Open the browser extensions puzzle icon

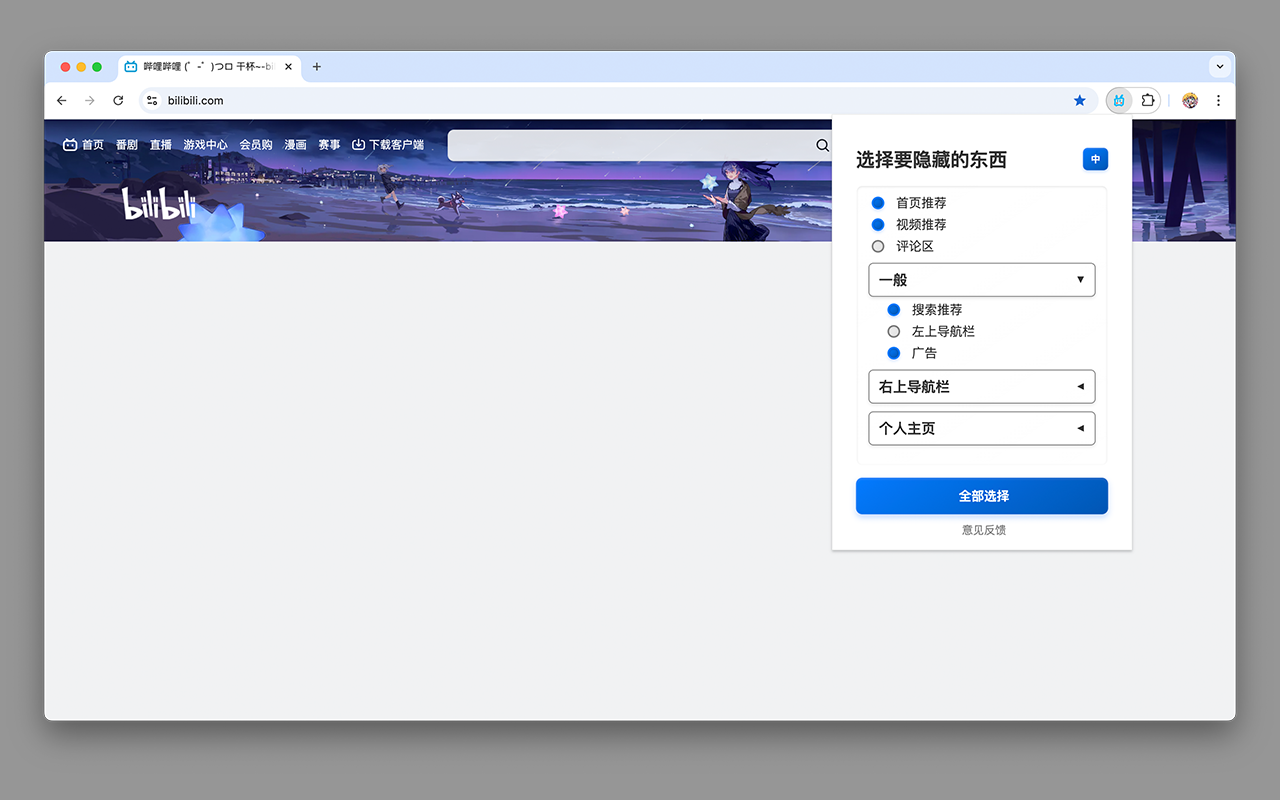pos(1148,100)
